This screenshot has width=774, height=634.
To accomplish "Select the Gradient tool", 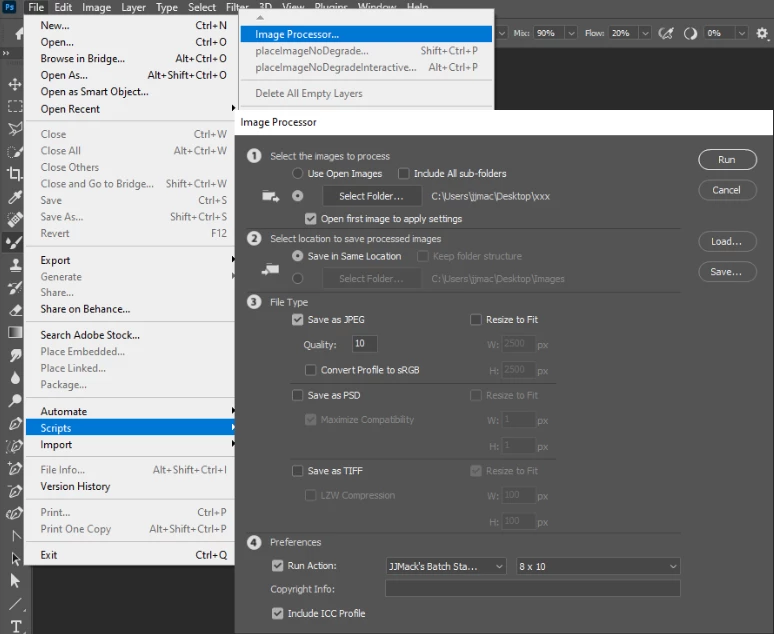I will [15, 332].
